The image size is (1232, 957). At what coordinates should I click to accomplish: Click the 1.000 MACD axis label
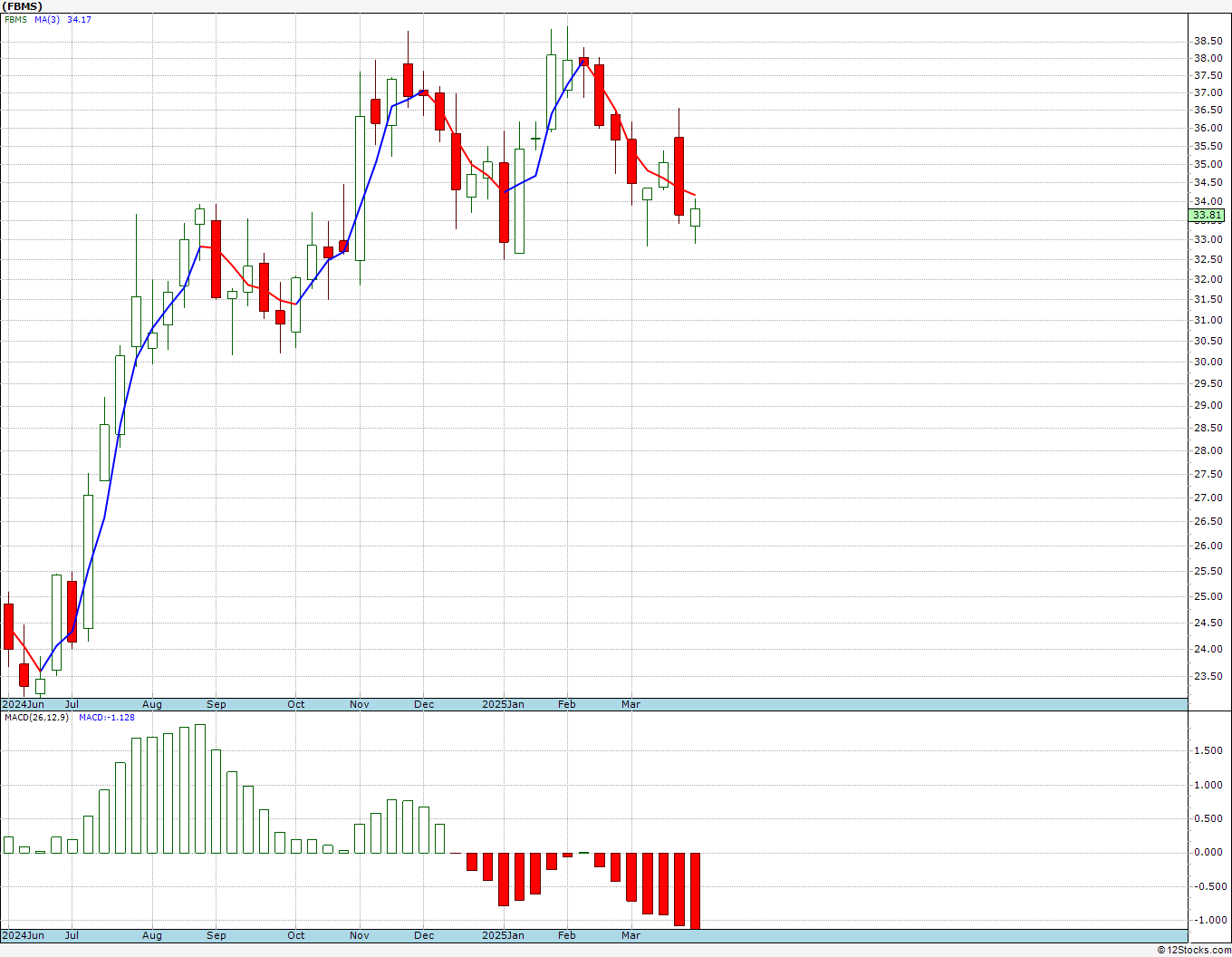pyautogui.click(x=1208, y=786)
